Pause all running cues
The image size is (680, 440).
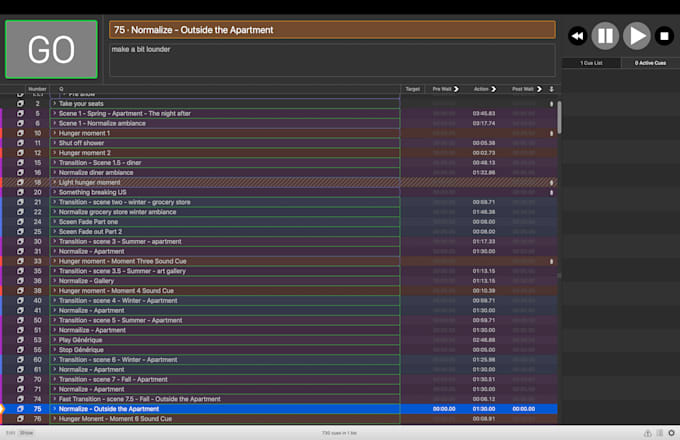[605, 36]
